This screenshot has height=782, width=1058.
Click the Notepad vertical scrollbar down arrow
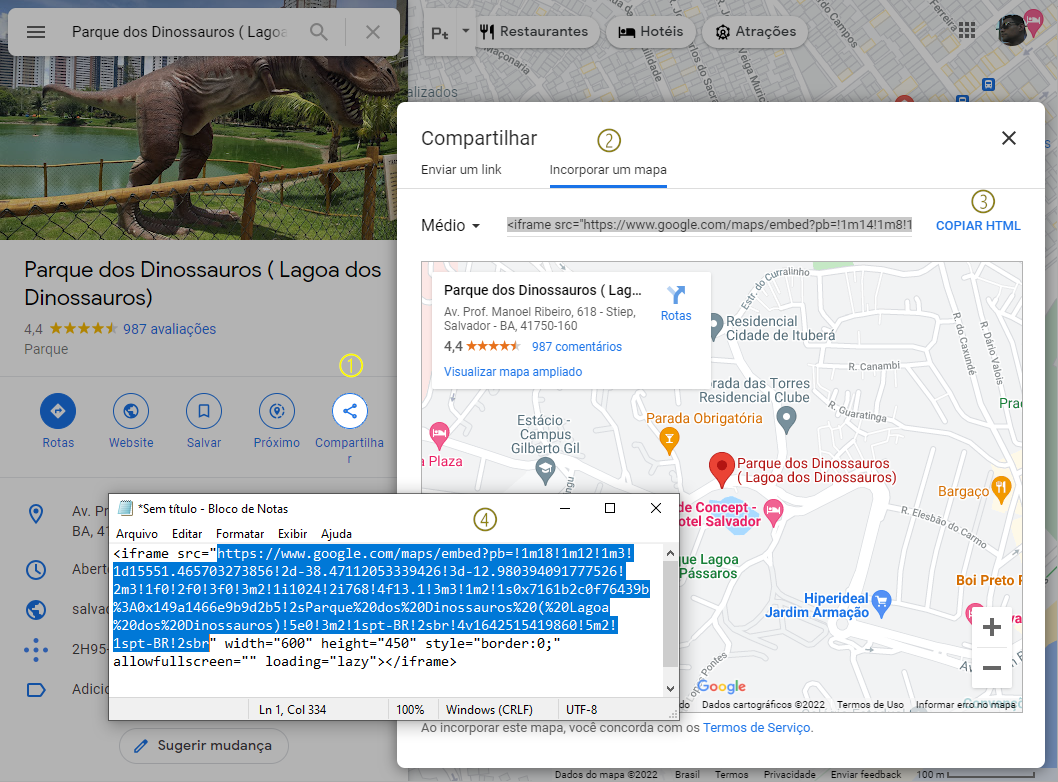point(670,689)
